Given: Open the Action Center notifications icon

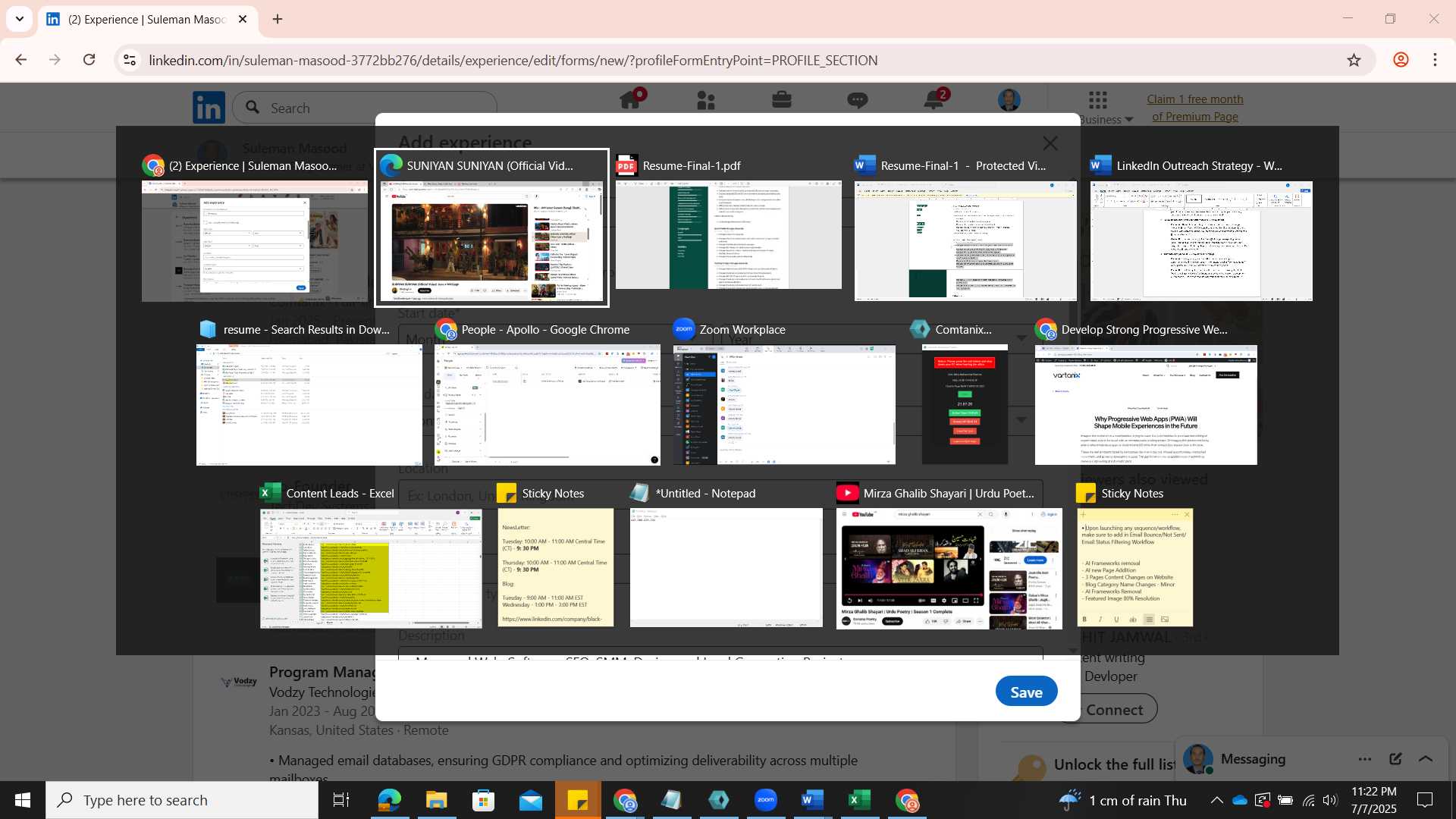Looking at the screenshot, I should [x=1425, y=800].
